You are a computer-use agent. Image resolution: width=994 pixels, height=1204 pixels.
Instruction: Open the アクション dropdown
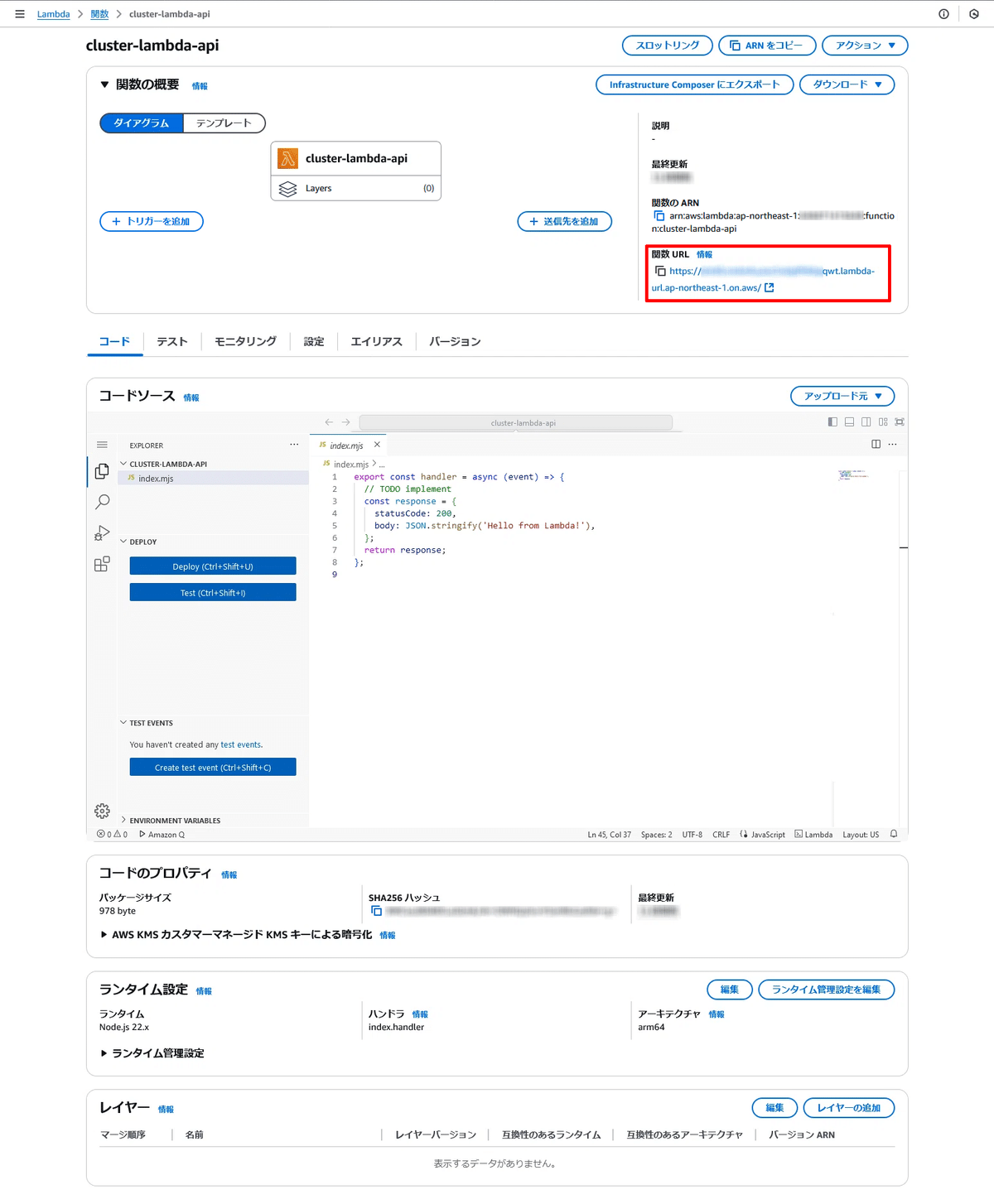click(x=865, y=46)
